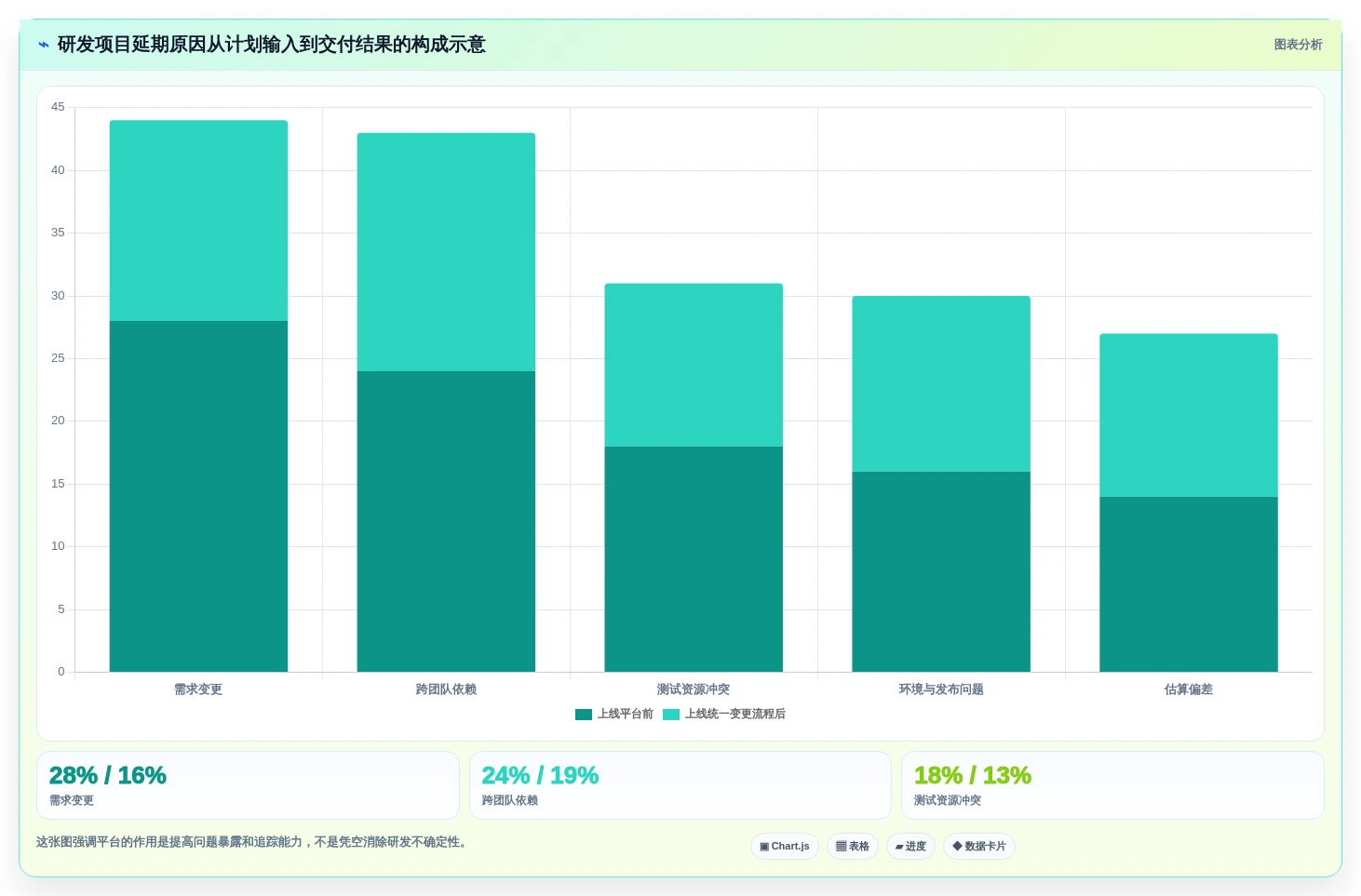1361x896 pixels.
Task: Click the 需求变更 x-axis label
Action: (198, 689)
